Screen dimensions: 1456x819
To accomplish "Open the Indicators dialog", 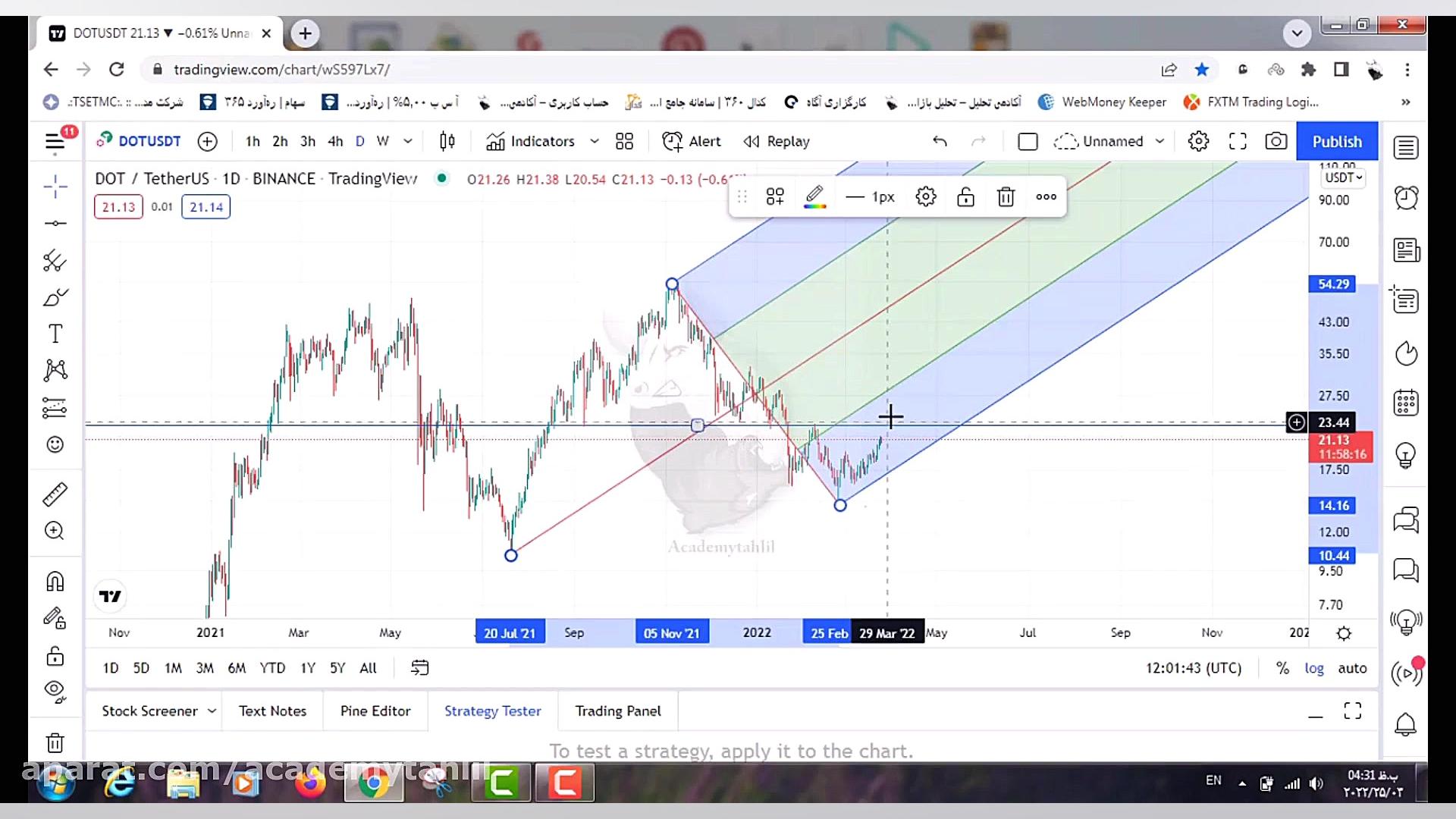I will click(x=530, y=142).
